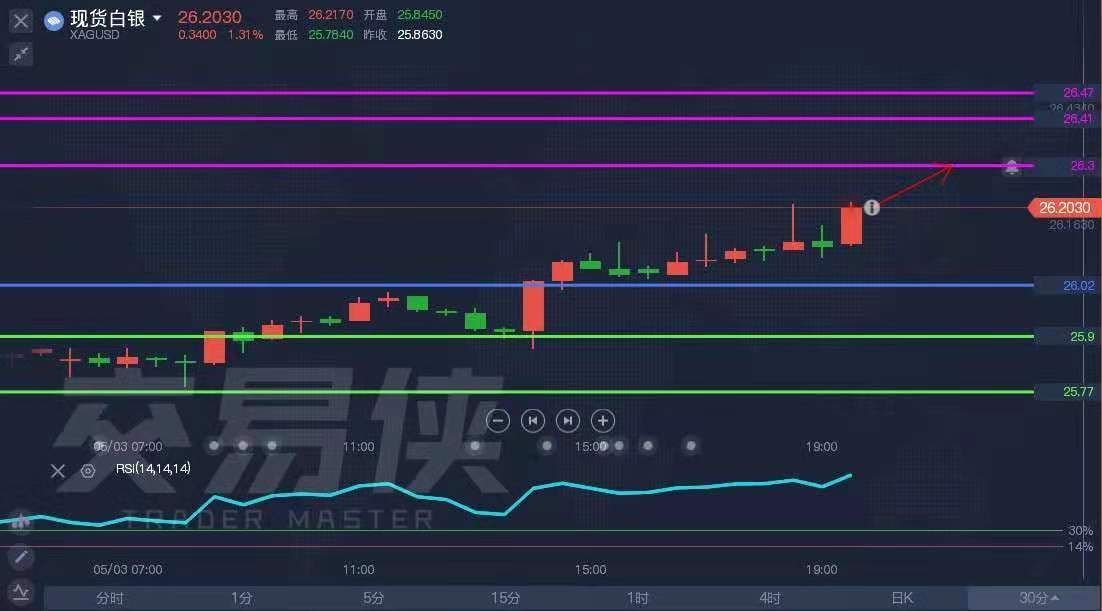Screen dimensions: 1102x611
Task: Switch to the 日K timeframe
Action: [x=902, y=598]
